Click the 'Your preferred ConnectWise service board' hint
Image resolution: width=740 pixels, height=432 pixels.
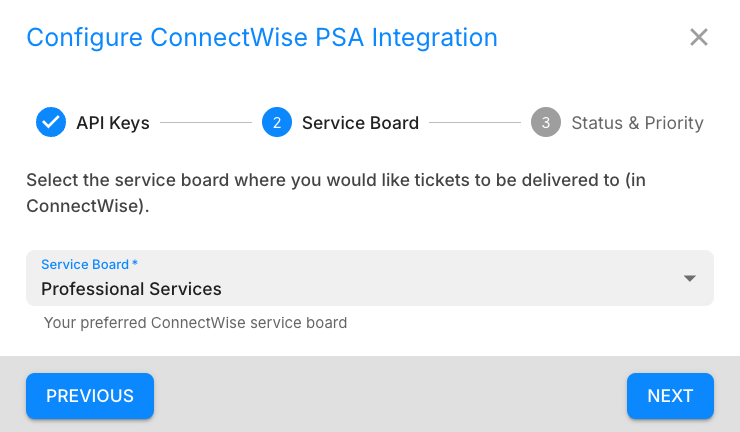pos(195,323)
